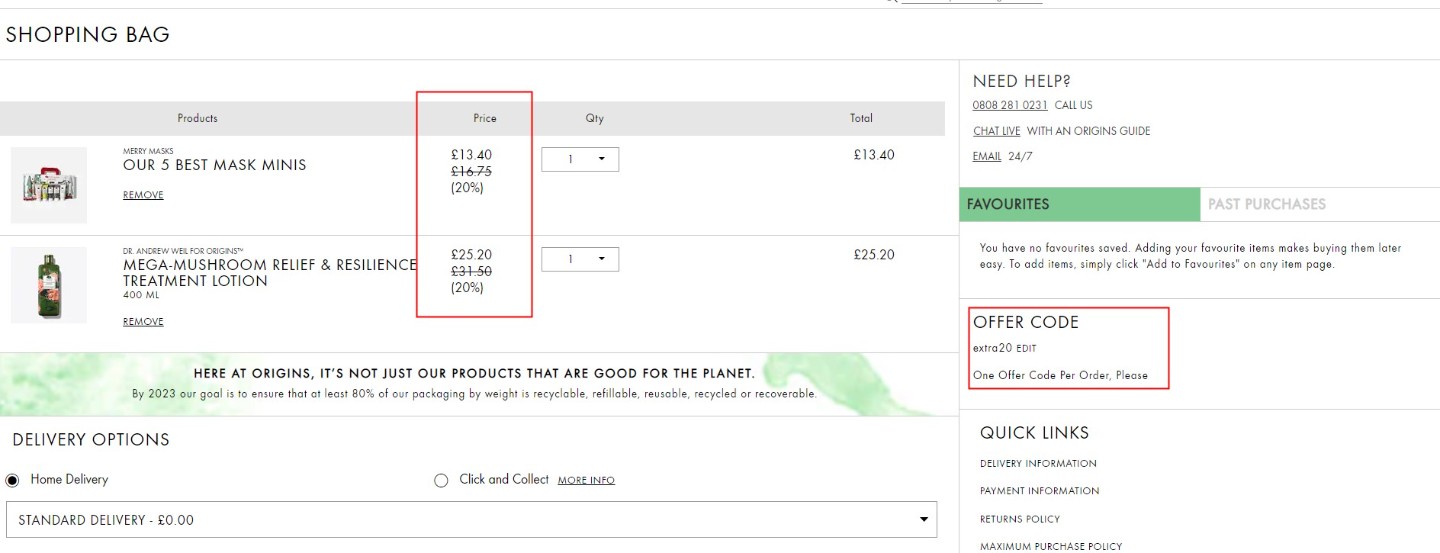Viewport: 1440px width, 553px height.
Task: Select the Click and Collect radio option
Action: [x=441, y=480]
